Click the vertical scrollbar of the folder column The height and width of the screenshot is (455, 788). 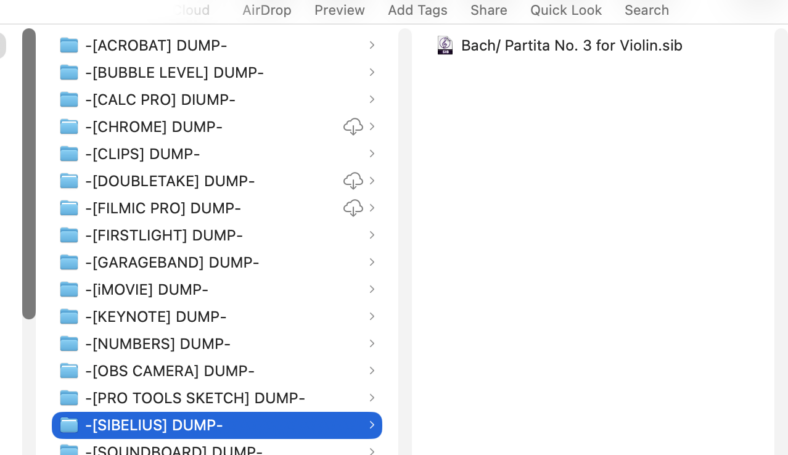tap(29, 173)
